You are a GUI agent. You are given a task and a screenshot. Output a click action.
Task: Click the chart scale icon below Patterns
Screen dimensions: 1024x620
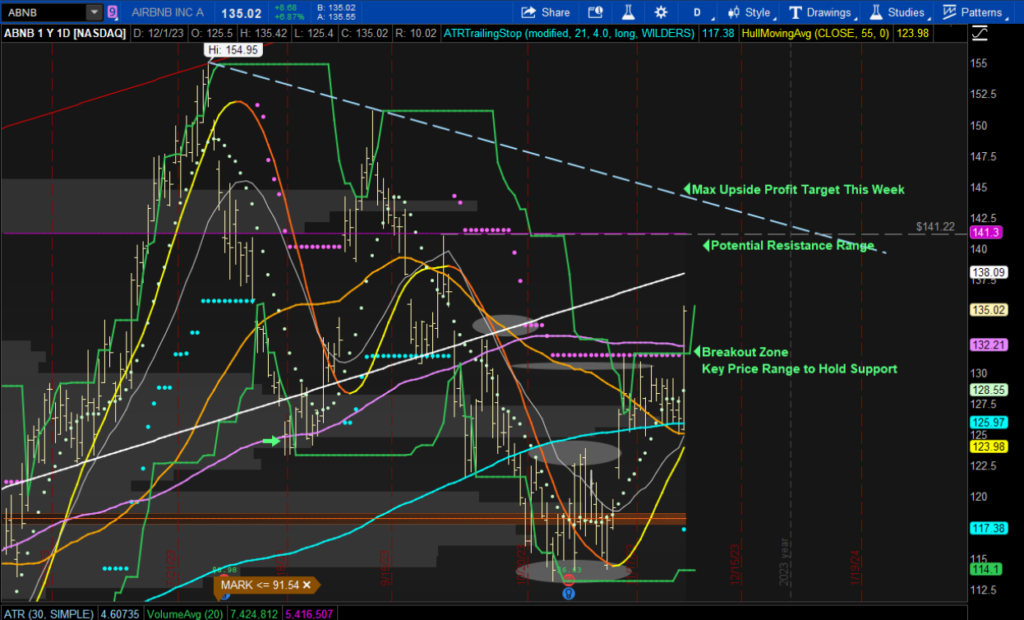[978, 33]
